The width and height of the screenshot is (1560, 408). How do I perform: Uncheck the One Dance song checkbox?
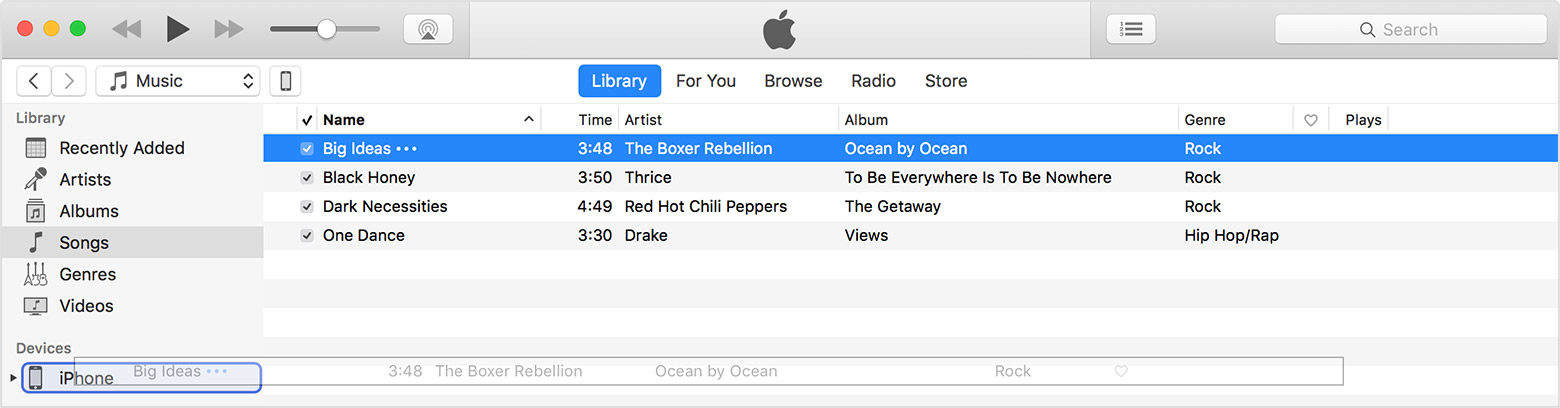coord(307,235)
